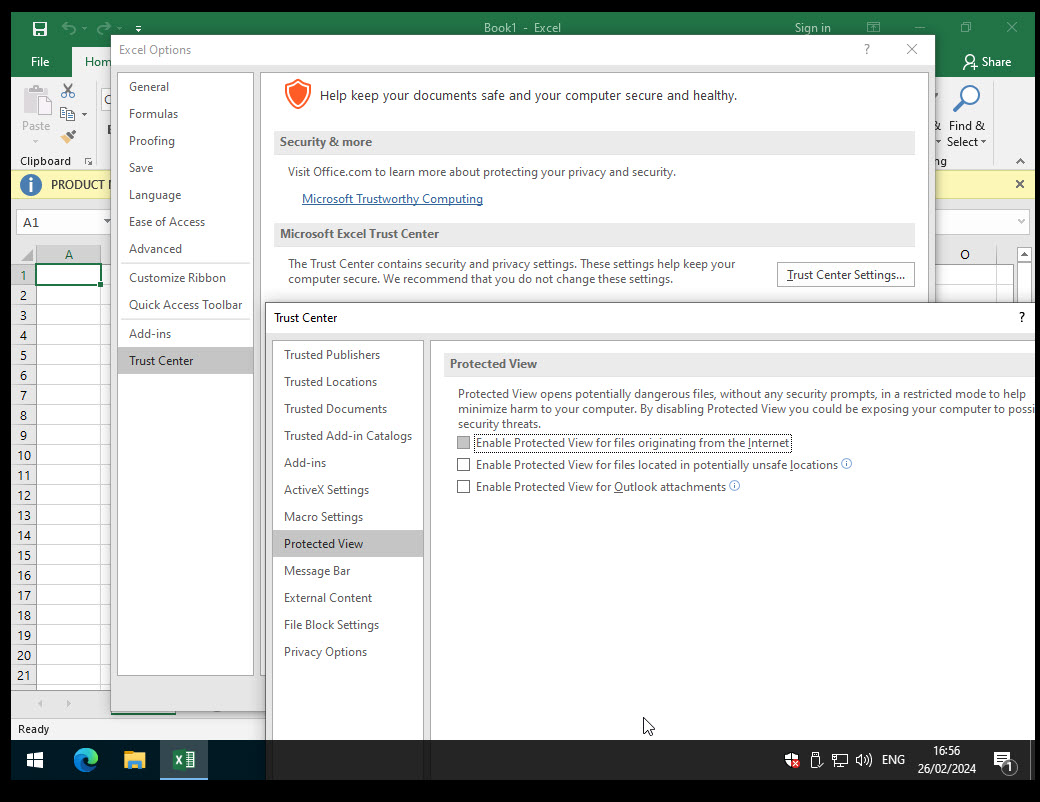Select cell A1 in the worksheet
Image resolution: width=1040 pixels, height=802 pixels.
tap(68, 274)
